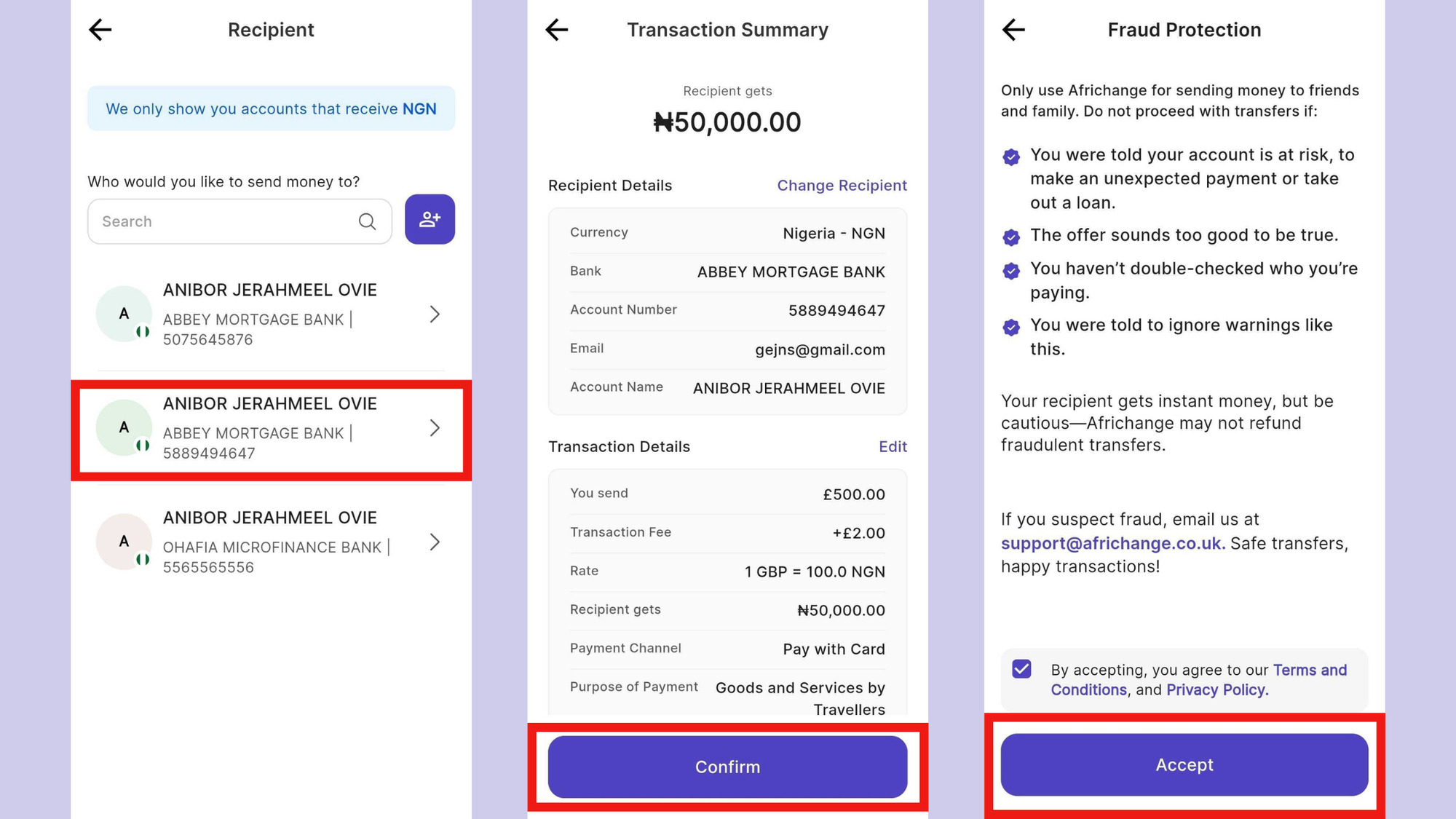Click the support@africhange.co.uk email link

tap(1112, 544)
